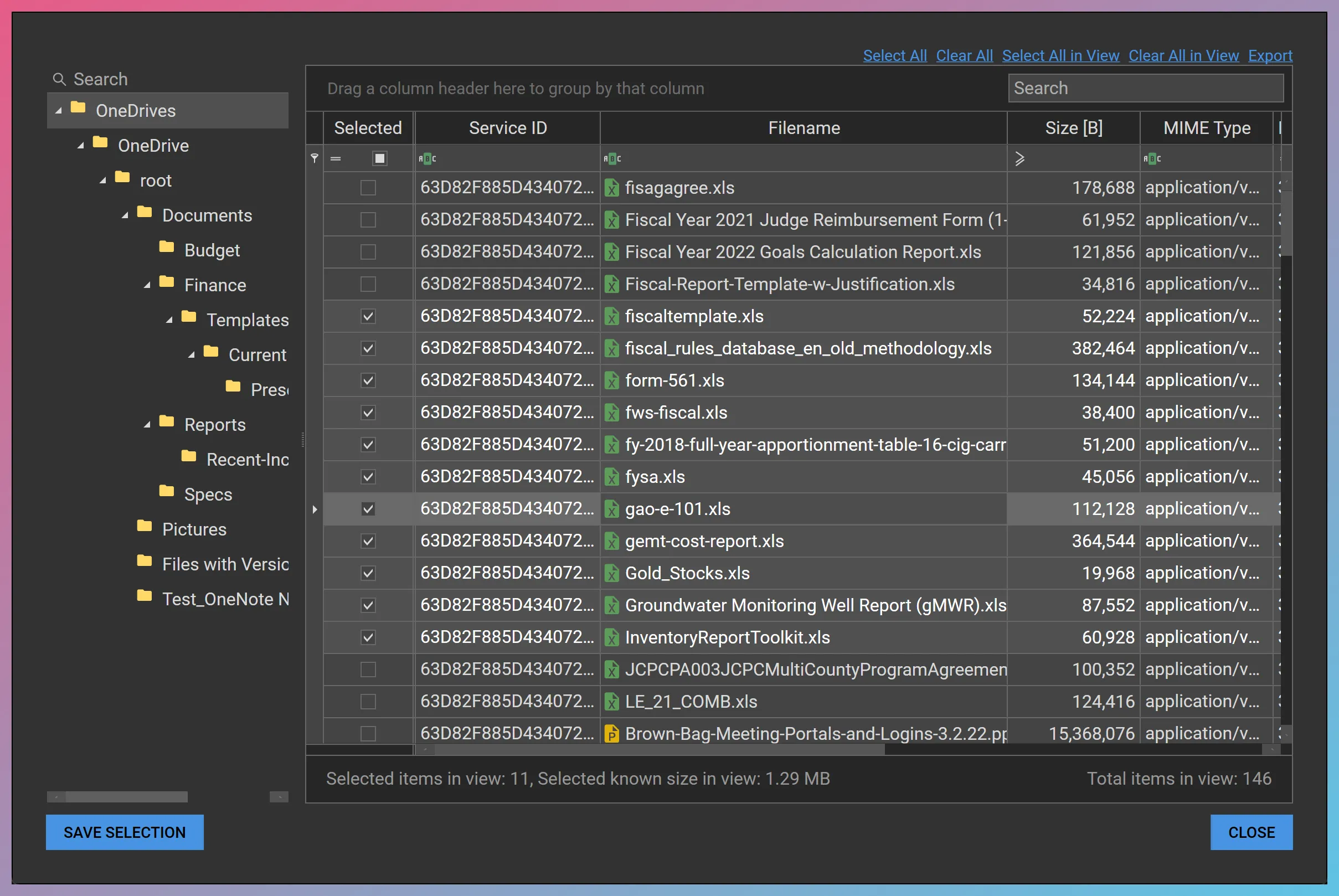
Task: Click Excel icon of fiscaltemplate.xls
Action: click(x=612, y=316)
